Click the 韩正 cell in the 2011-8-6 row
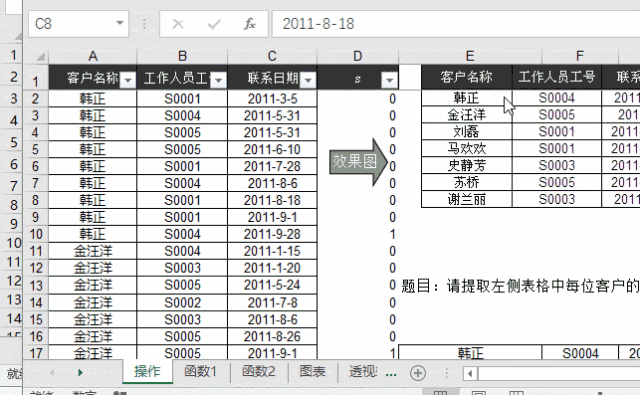 pyautogui.click(x=93, y=184)
